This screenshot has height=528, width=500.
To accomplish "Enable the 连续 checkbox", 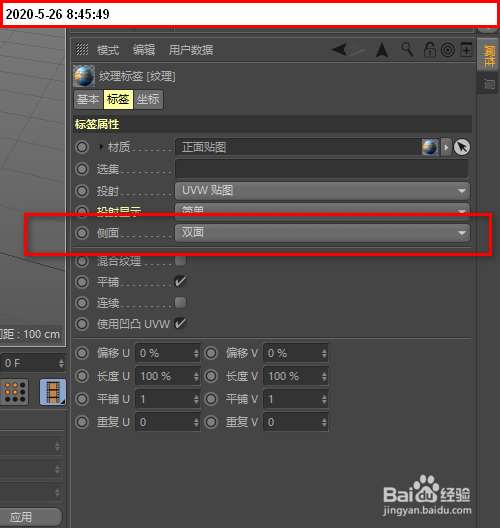I will pyautogui.click(x=180, y=302).
